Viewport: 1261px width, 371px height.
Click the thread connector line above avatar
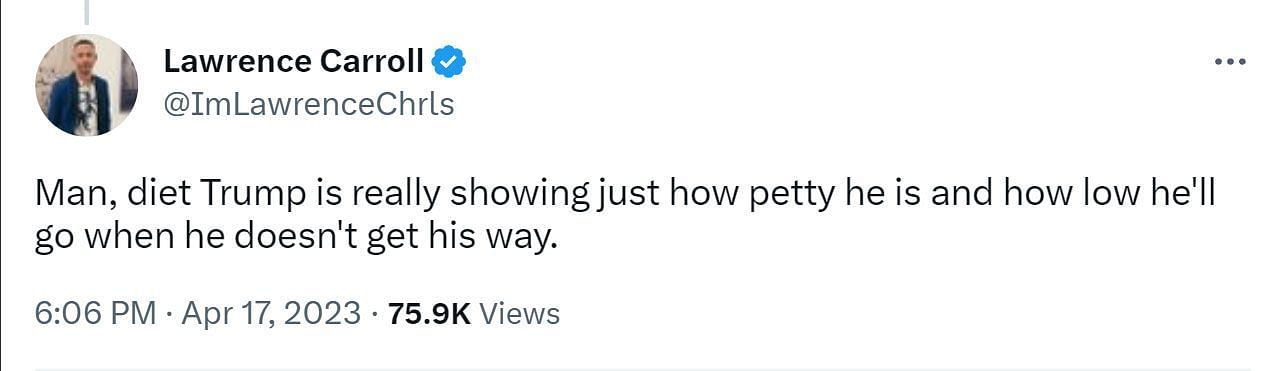(x=86, y=12)
